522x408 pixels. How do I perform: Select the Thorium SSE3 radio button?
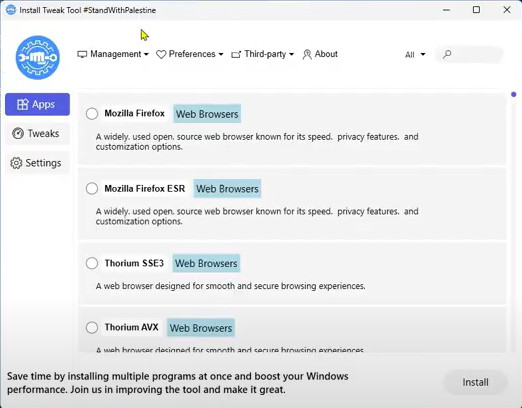pos(92,263)
